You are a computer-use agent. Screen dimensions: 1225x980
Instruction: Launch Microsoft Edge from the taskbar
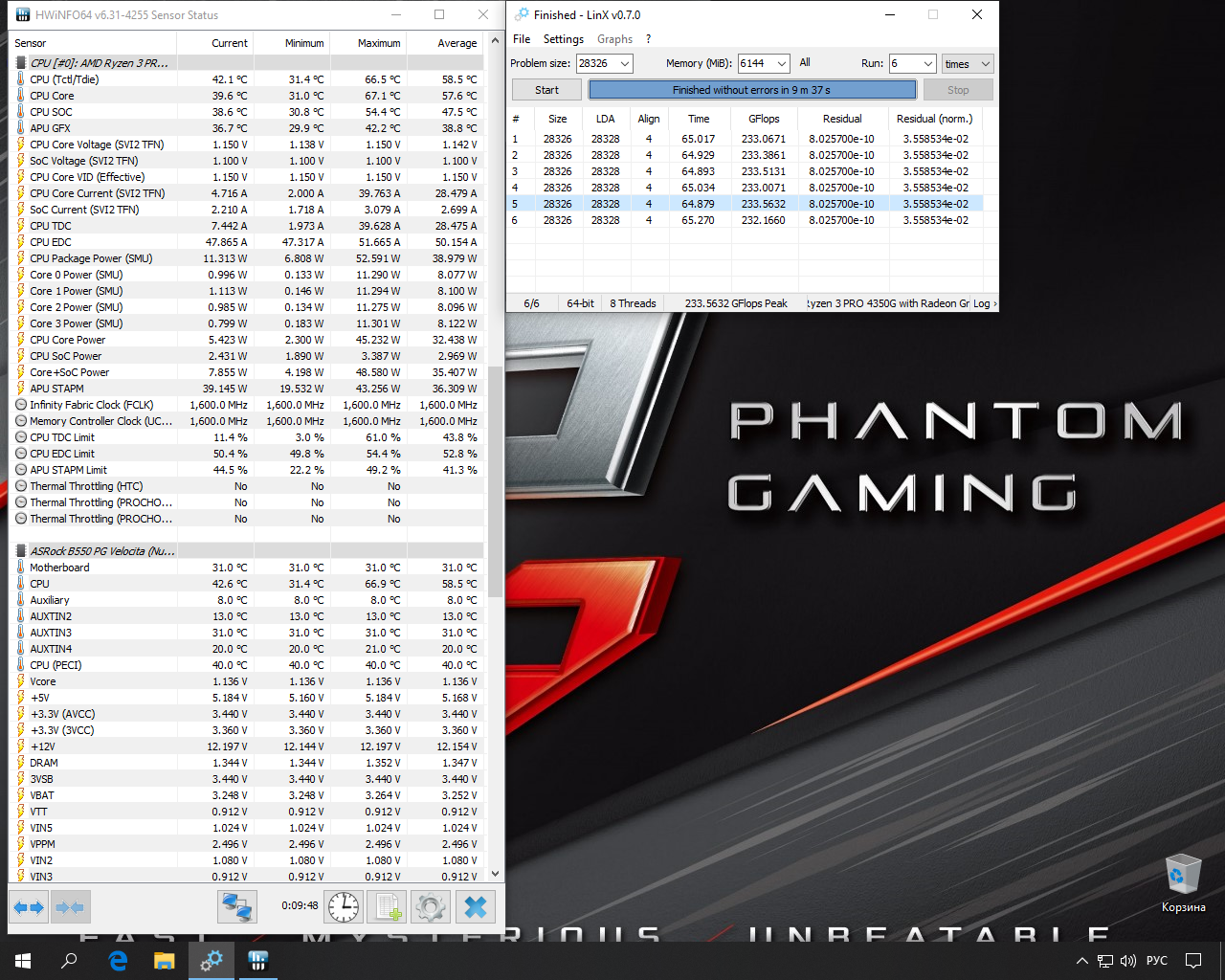click(x=119, y=961)
